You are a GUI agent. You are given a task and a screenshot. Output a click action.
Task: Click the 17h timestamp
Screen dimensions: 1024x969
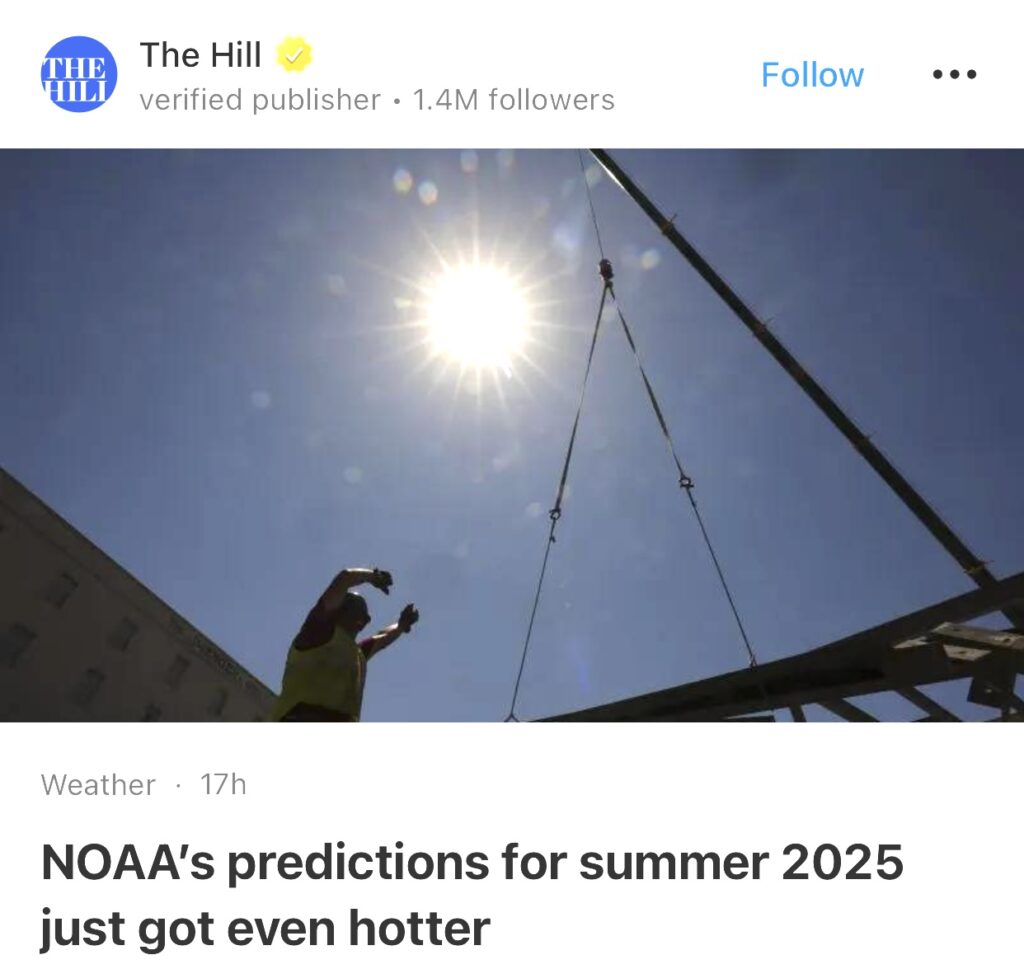222,785
